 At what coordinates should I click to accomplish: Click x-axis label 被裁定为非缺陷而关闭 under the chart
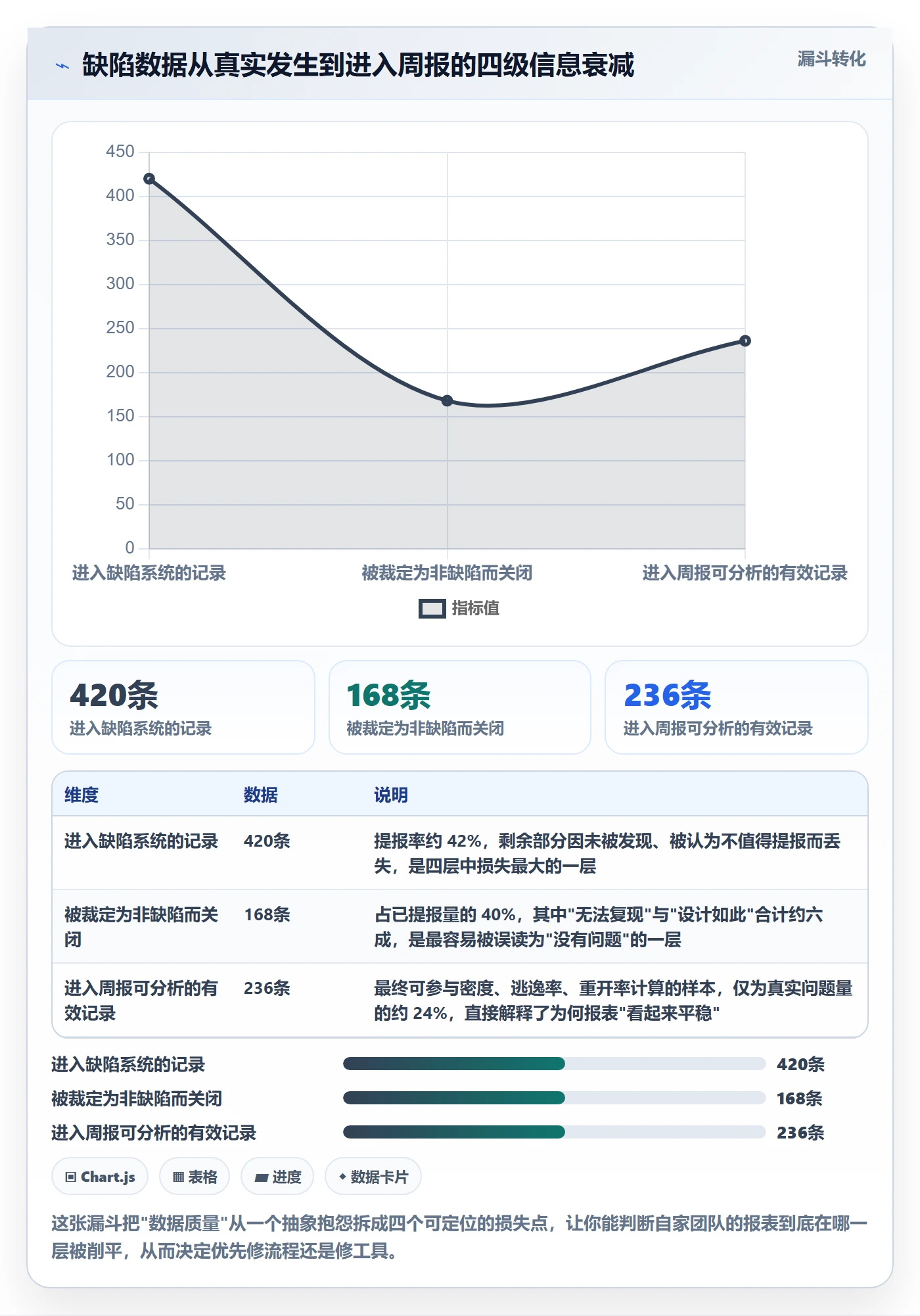coord(447,573)
